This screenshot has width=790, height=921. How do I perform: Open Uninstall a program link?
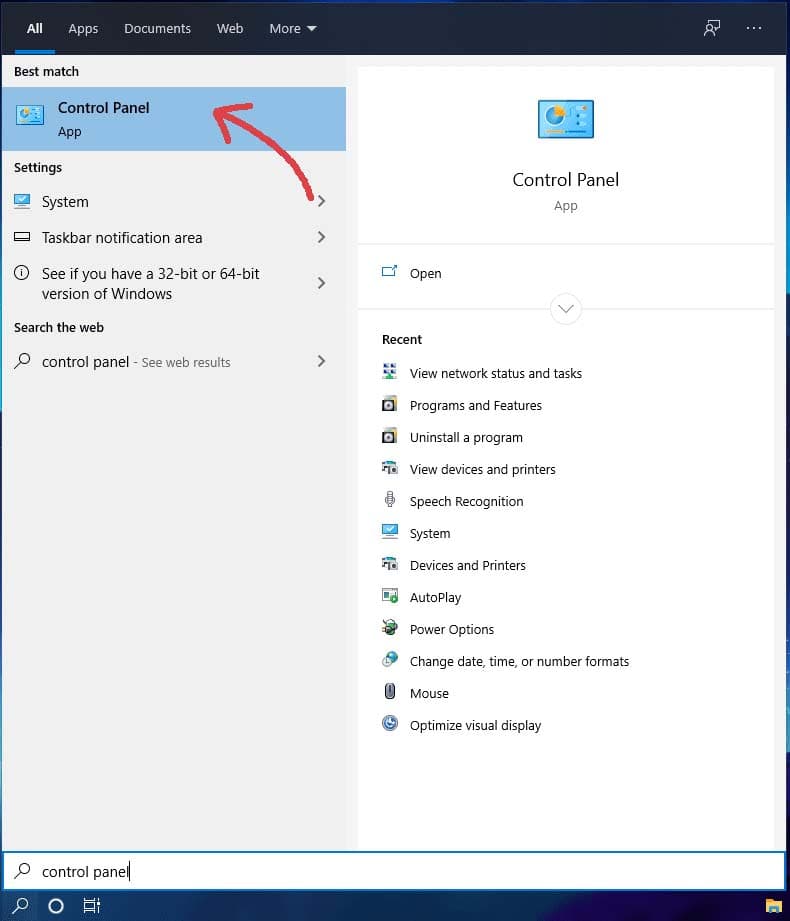click(466, 438)
